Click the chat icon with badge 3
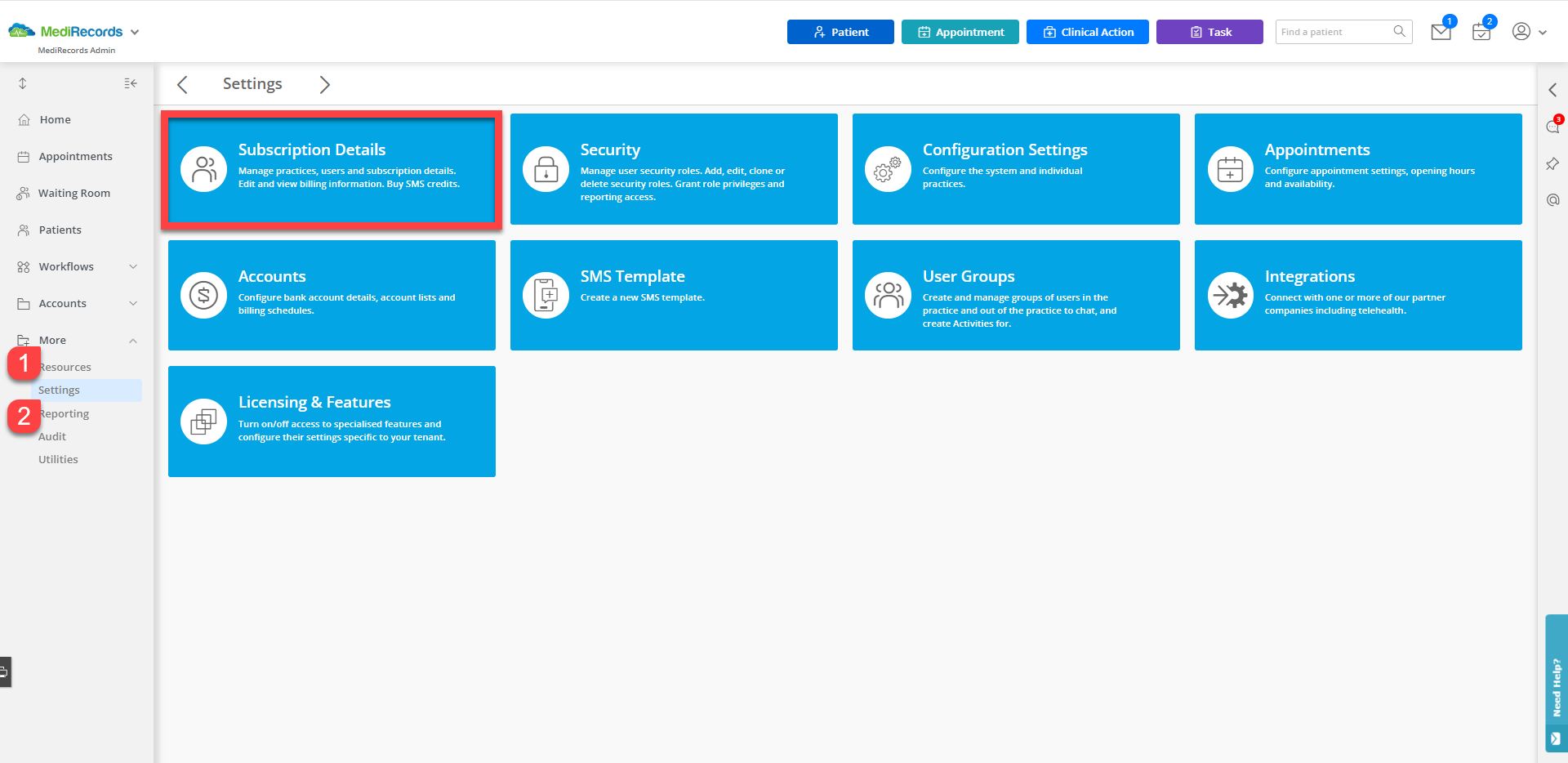Viewport: 1568px width, 763px height. pyautogui.click(x=1552, y=127)
